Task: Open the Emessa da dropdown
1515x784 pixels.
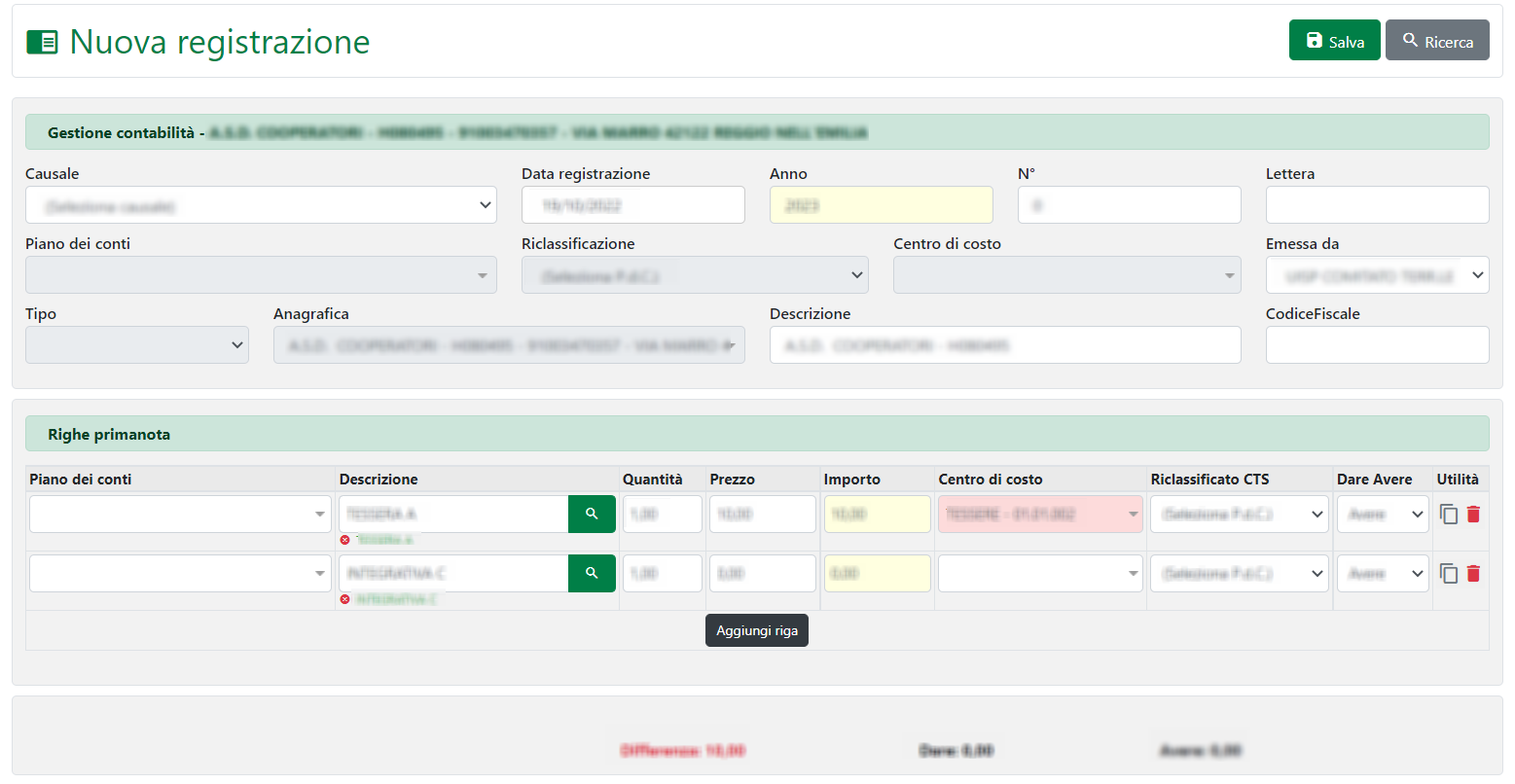Action: point(1377,275)
